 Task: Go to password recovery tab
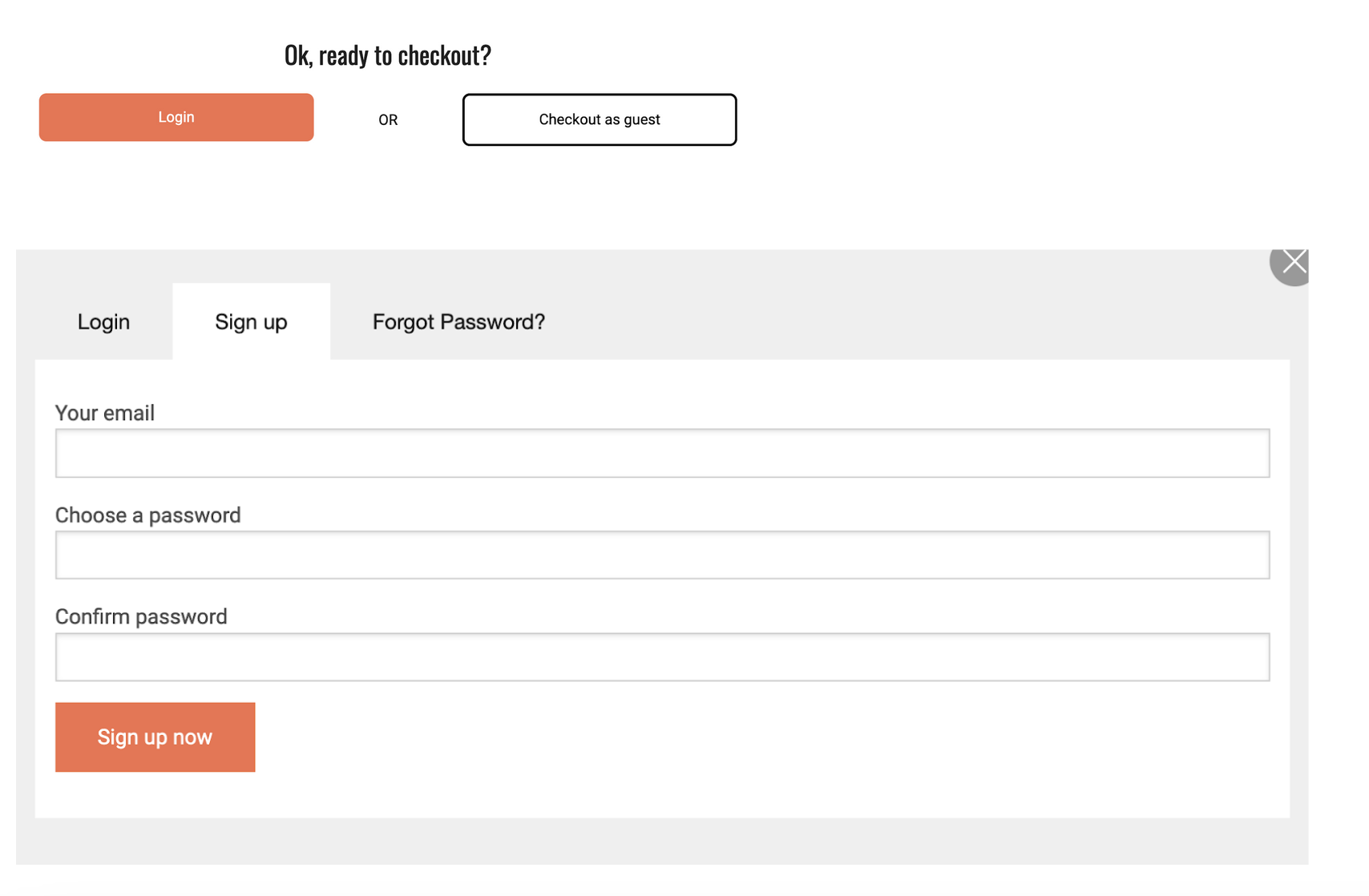(458, 321)
